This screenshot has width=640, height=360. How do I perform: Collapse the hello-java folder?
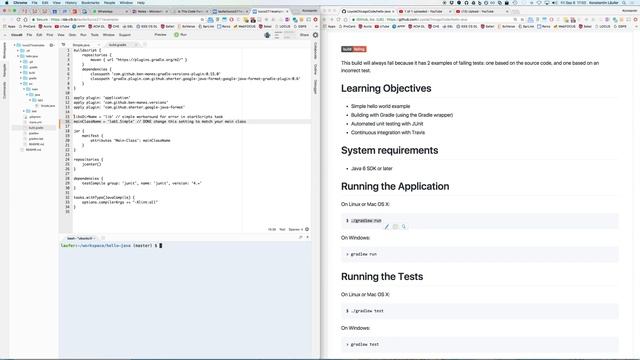18,56
